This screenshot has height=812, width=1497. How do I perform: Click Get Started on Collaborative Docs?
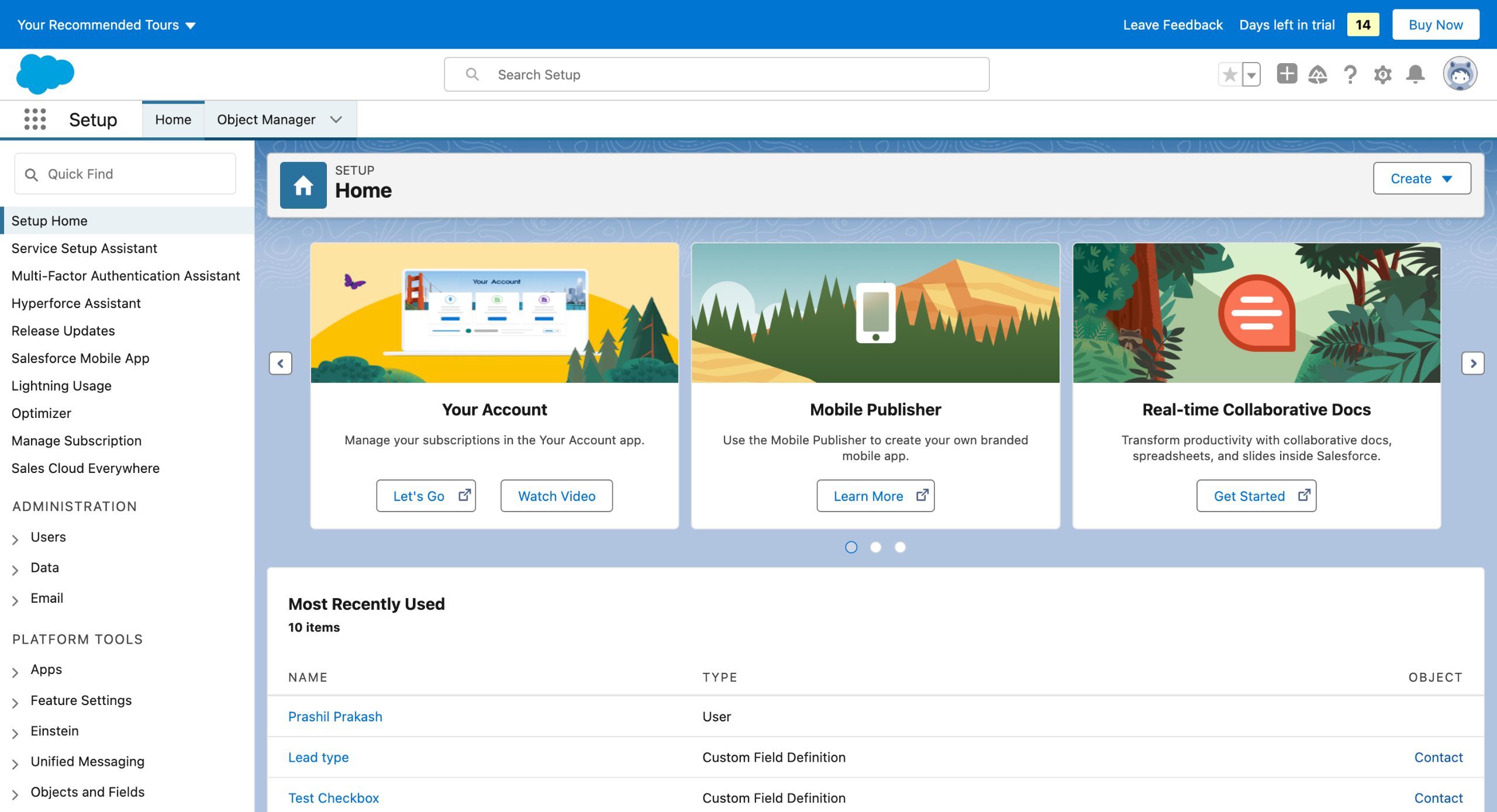pyautogui.click(x=1256, y=496)
